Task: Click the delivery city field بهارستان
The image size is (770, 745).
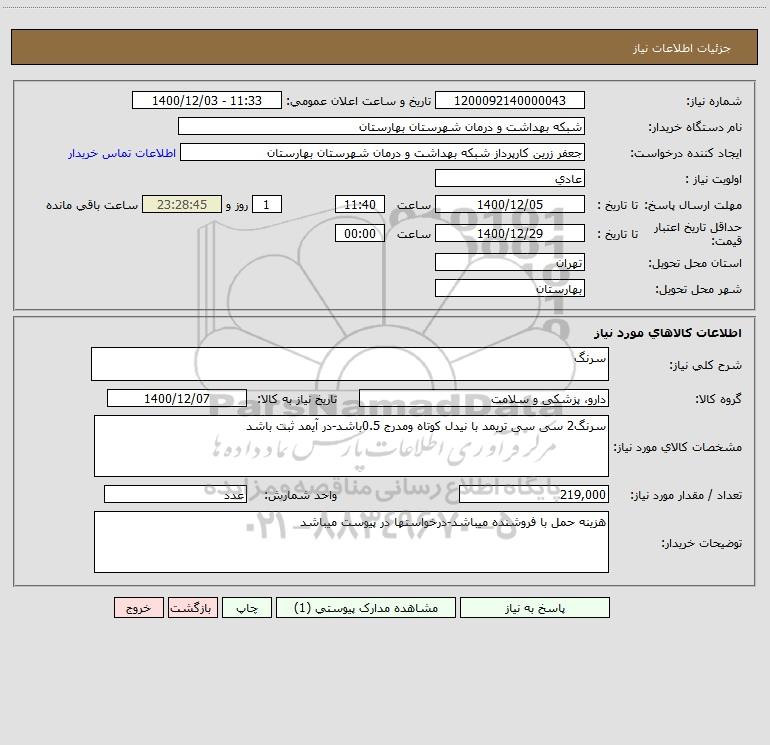Action: click(x=510, y=288)
